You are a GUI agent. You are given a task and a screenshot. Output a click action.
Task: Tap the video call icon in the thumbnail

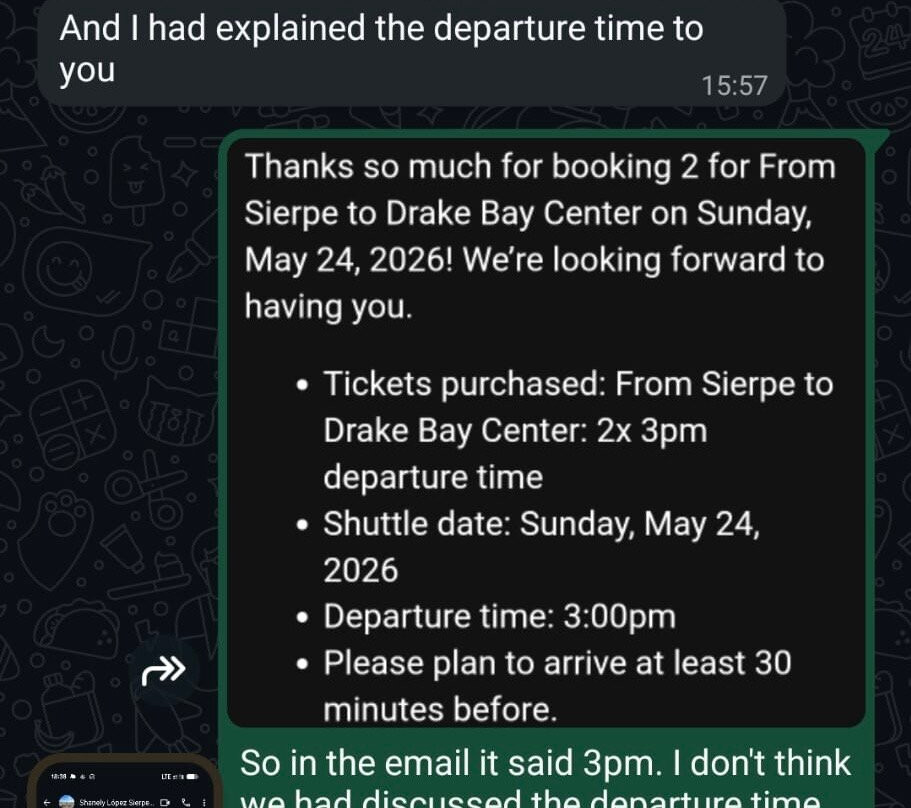click(165, 803)
